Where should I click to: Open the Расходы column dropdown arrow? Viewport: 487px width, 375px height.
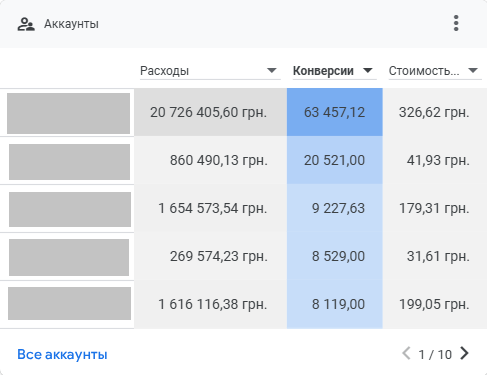(272, 71)
